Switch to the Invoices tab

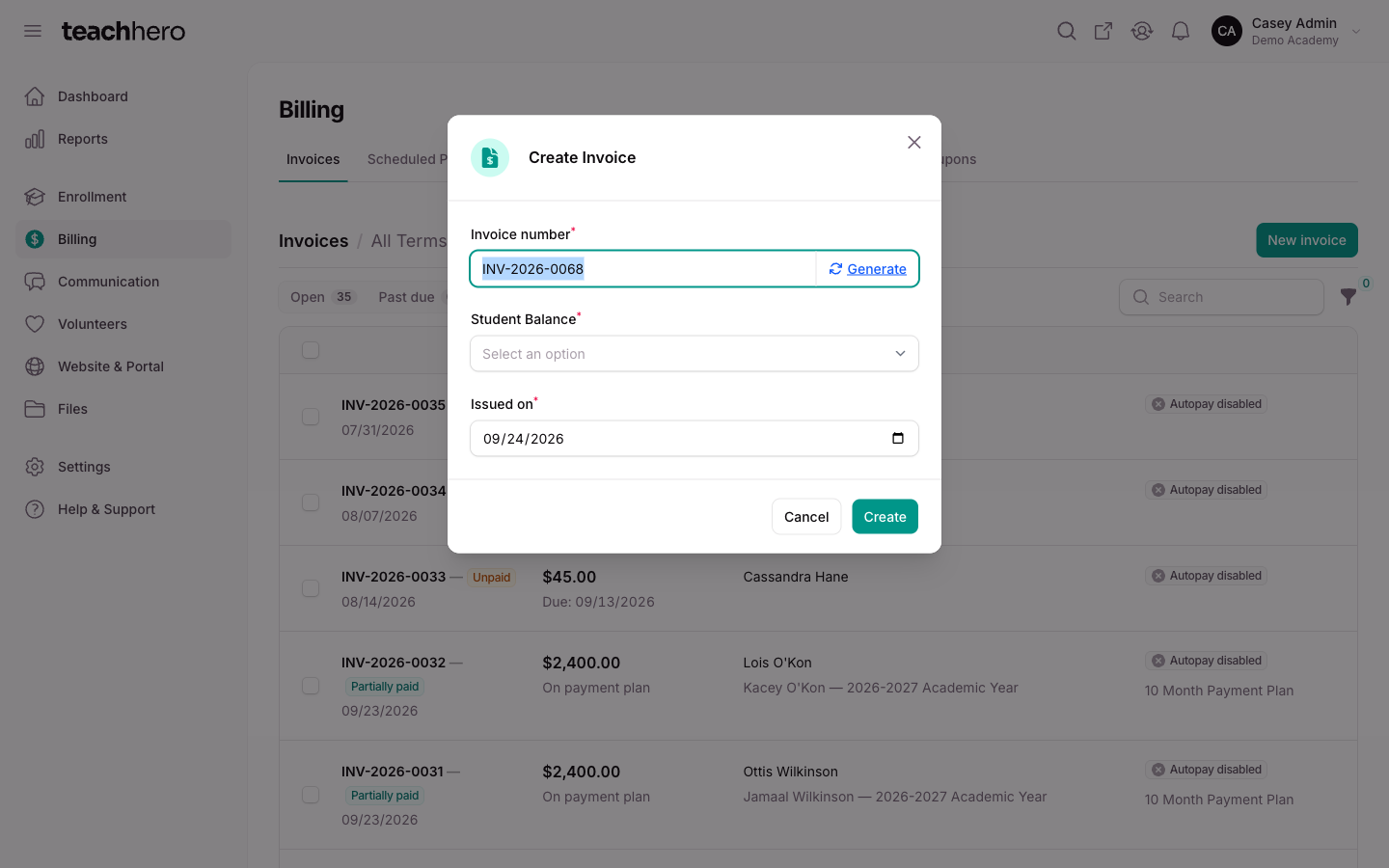pyautogui.click(x=313, y=159)
